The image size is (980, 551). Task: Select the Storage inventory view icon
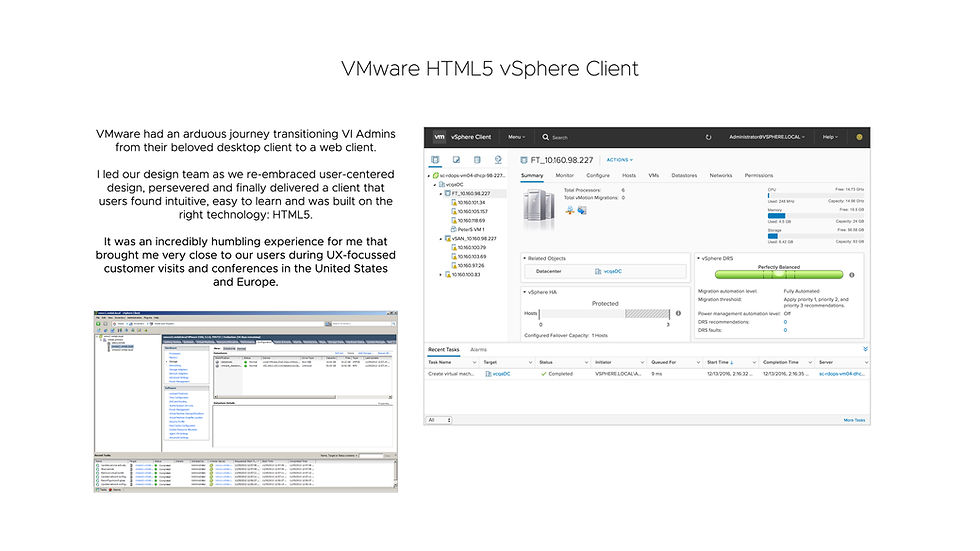point(477,160)
